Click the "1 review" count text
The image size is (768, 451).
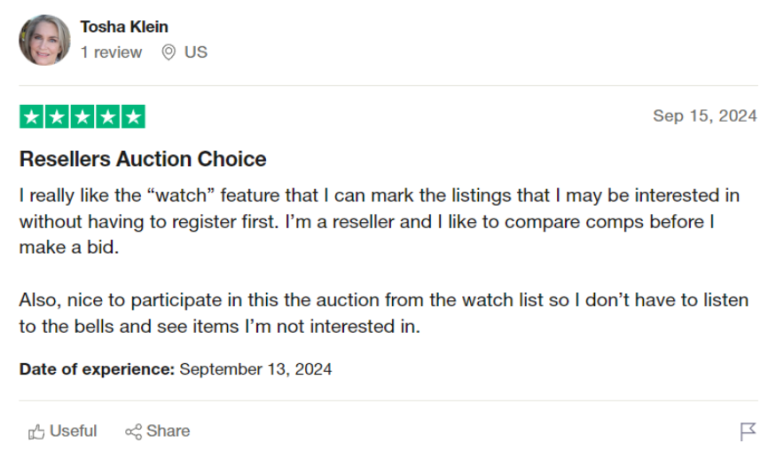click(111, 52)
